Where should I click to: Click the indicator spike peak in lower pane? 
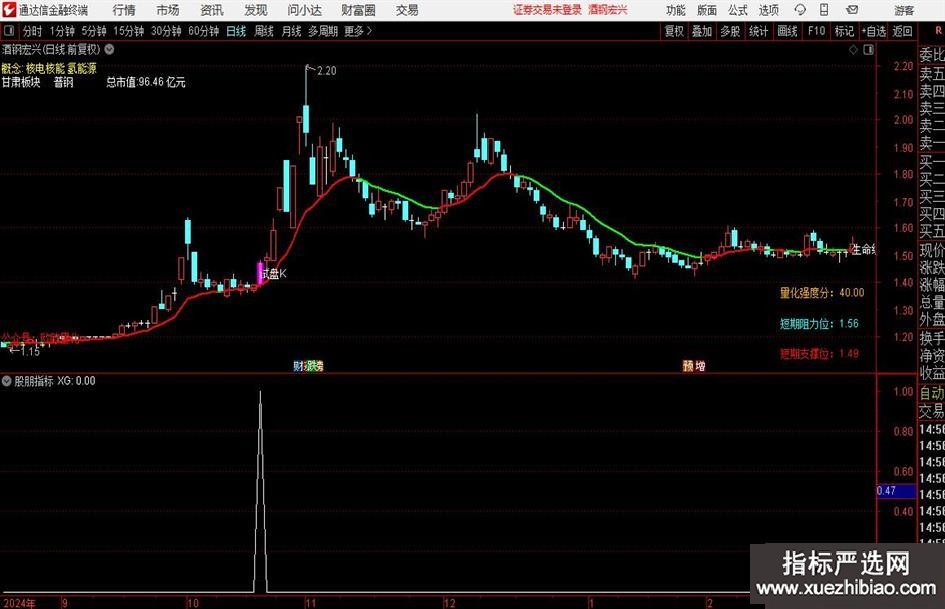[x=260, y=393]
